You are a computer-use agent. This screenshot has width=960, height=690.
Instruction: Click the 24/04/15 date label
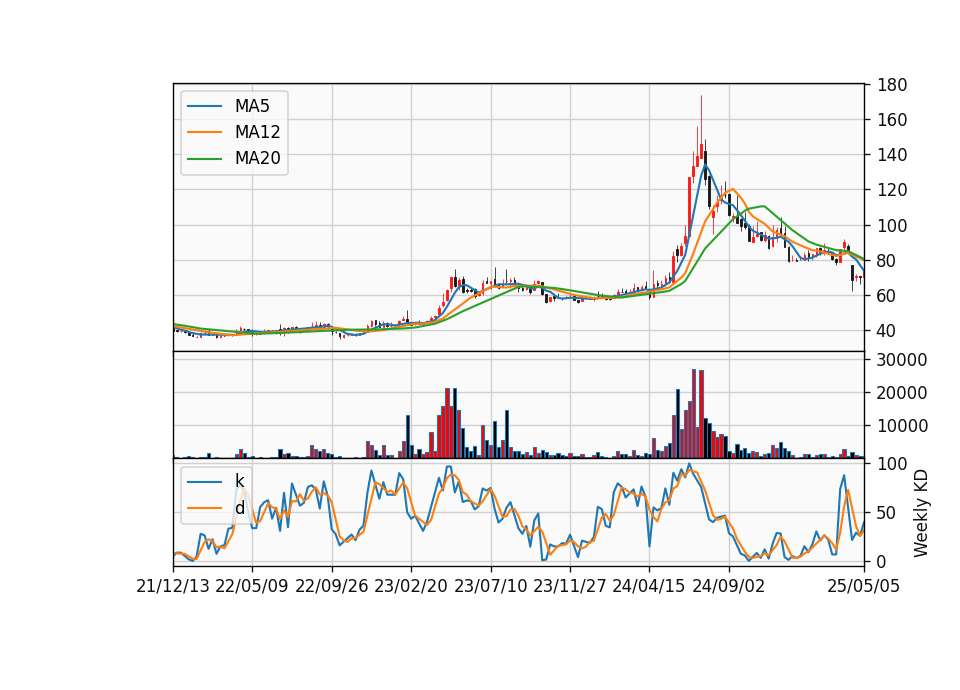pyautogui.click(x=648, y=586)
